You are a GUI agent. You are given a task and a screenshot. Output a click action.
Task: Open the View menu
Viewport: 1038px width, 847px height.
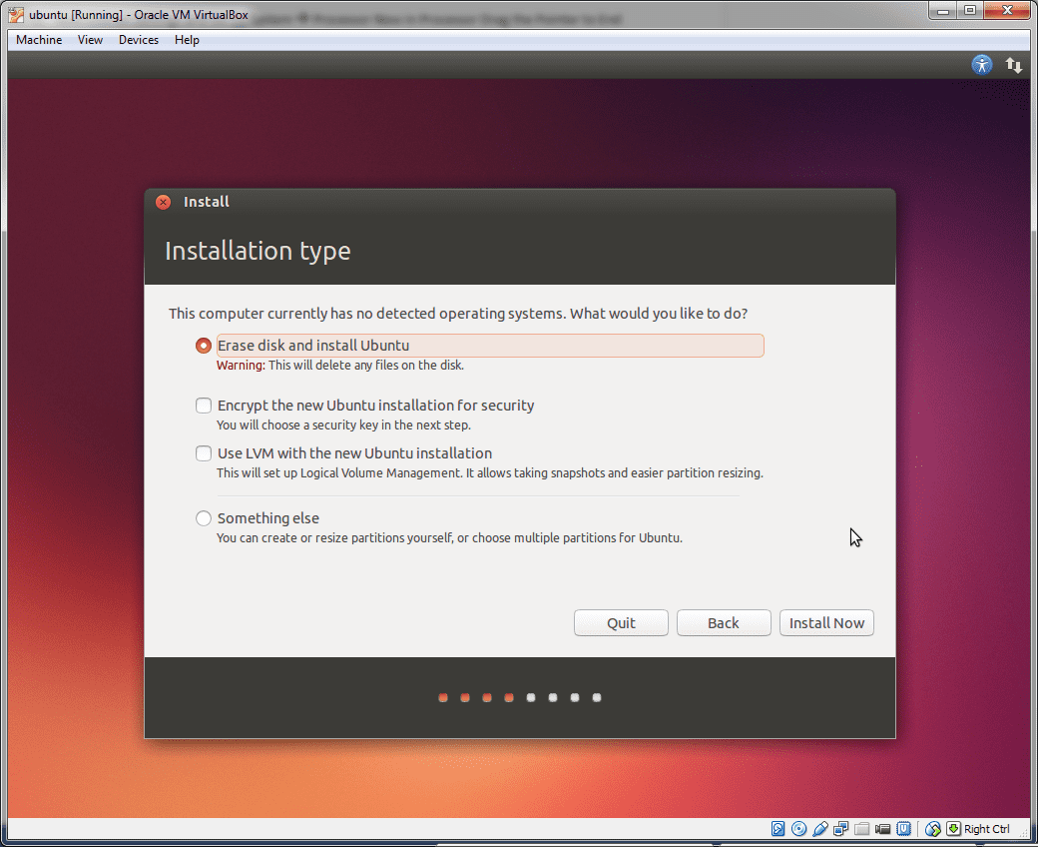pos(90,40)
